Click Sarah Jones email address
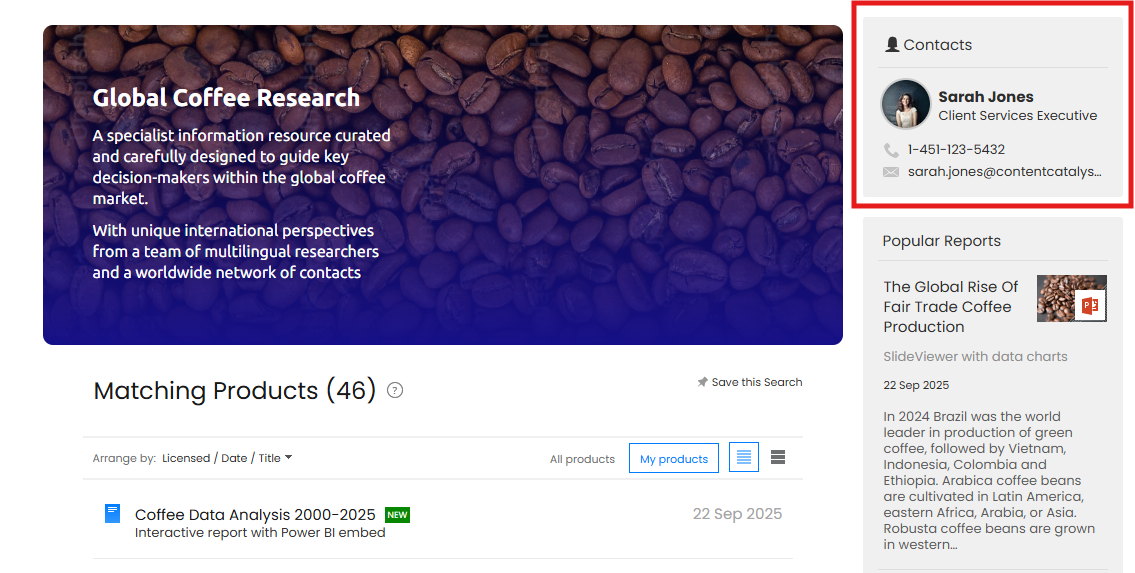Screen dimensions: 1135x573 (x=1004, y=172)
